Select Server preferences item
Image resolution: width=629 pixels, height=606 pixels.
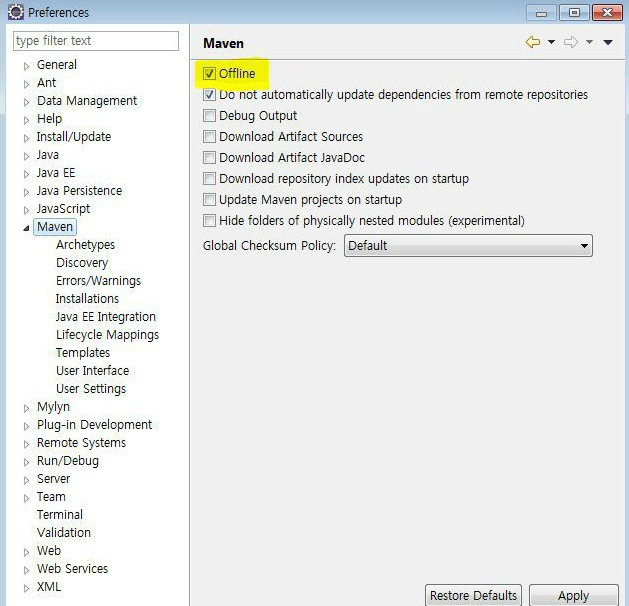point(53,478)
